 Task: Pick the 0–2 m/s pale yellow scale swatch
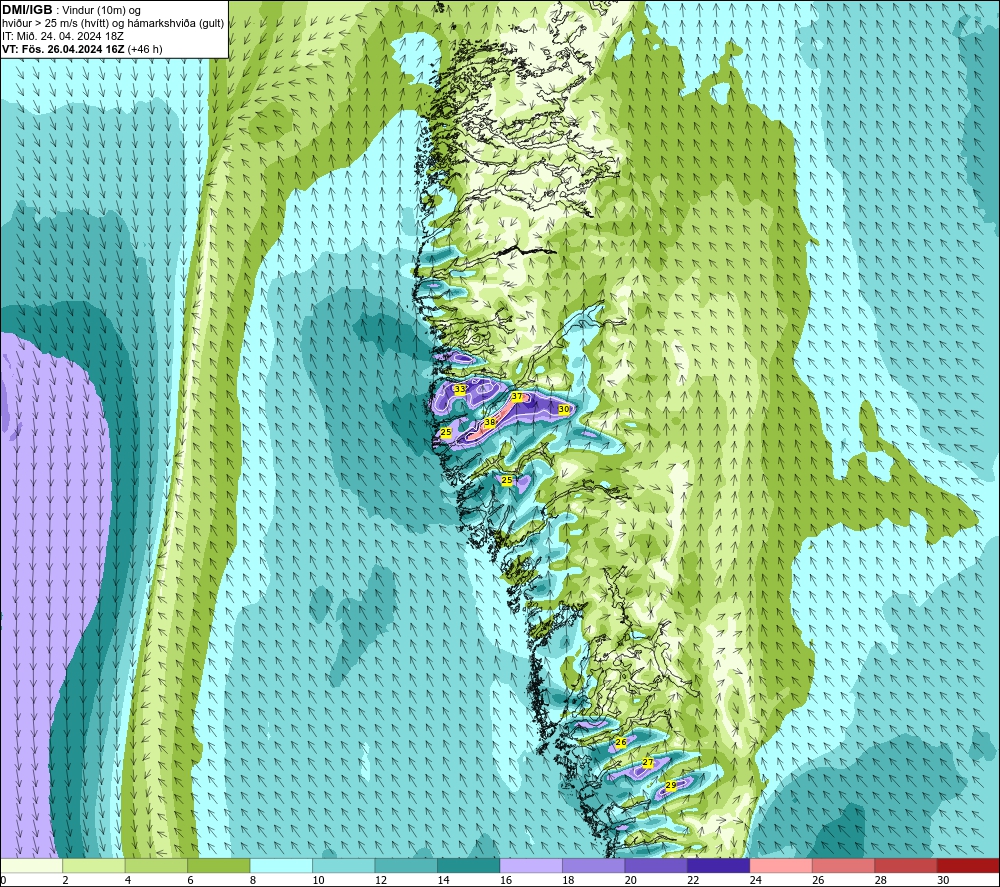pyautogui.click(x=32, y=865)
